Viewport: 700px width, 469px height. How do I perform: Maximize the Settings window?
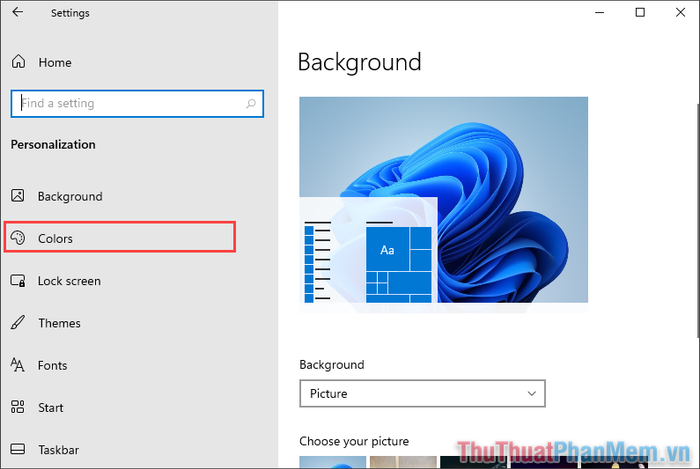pyautogui.click(x=640, y=12)
